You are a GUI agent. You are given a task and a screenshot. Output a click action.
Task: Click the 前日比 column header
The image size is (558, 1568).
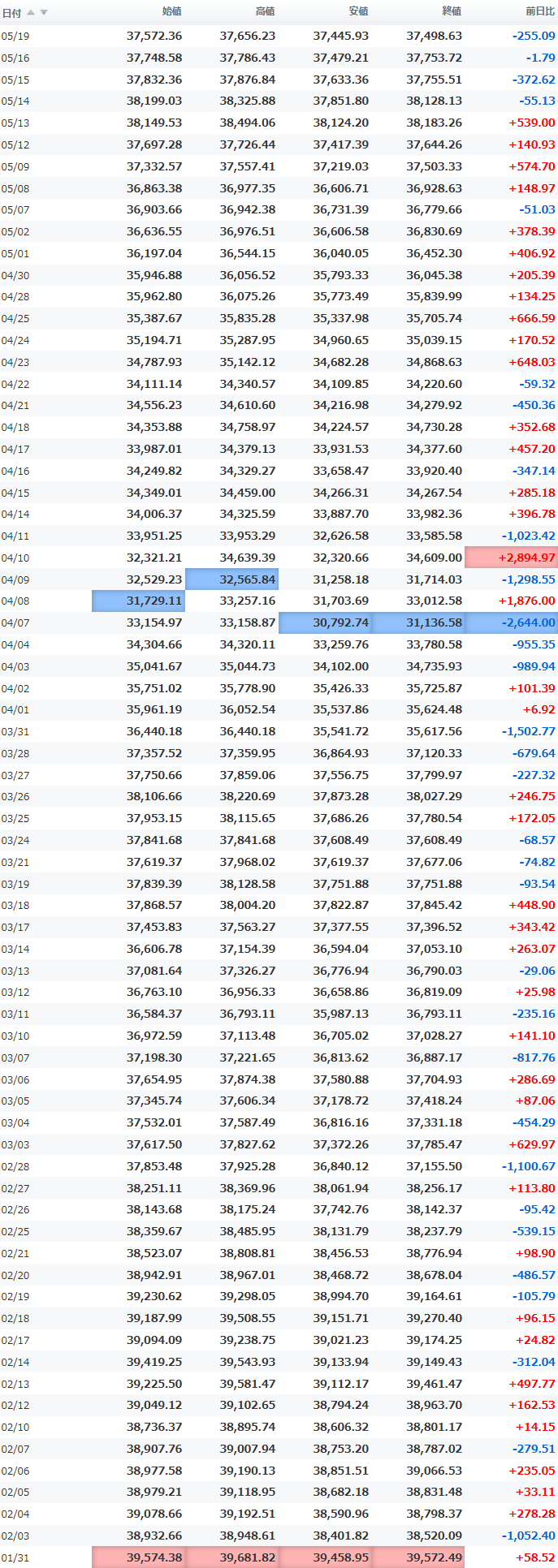pyautogui.click(x=540, y=11)
